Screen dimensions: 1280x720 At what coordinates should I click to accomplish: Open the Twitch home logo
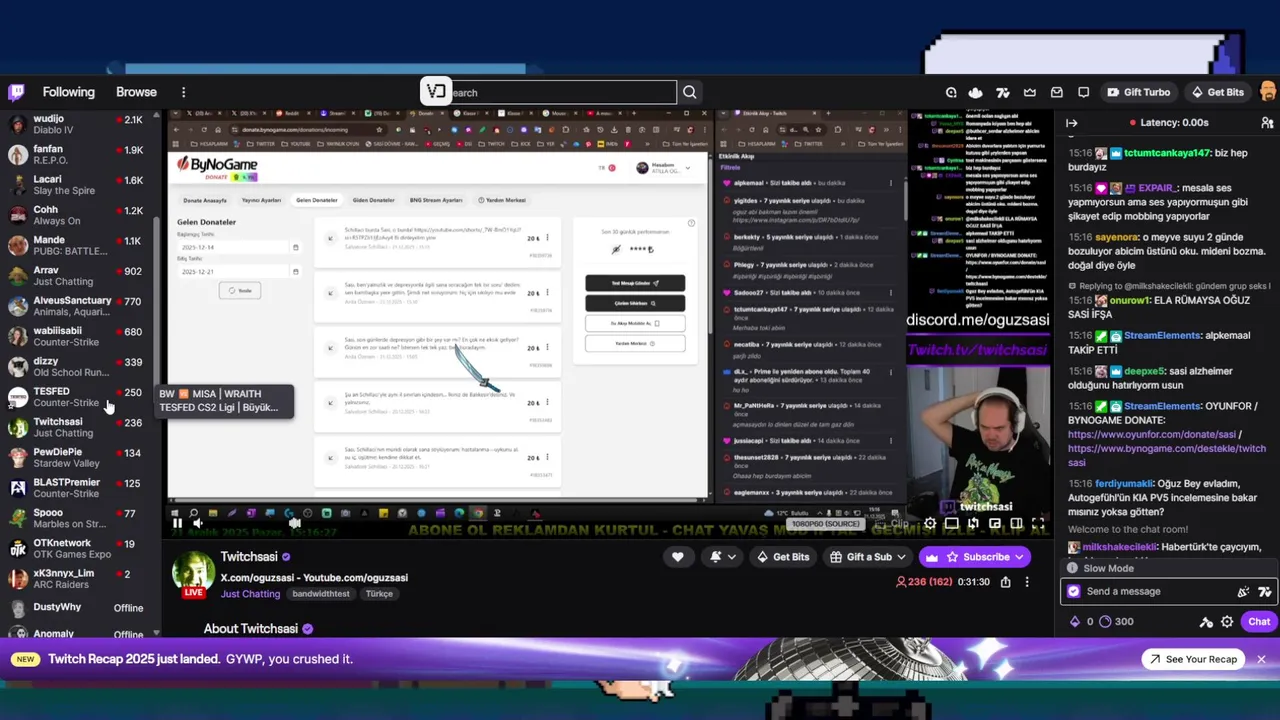pyautogui.click(x=16, y=92)
